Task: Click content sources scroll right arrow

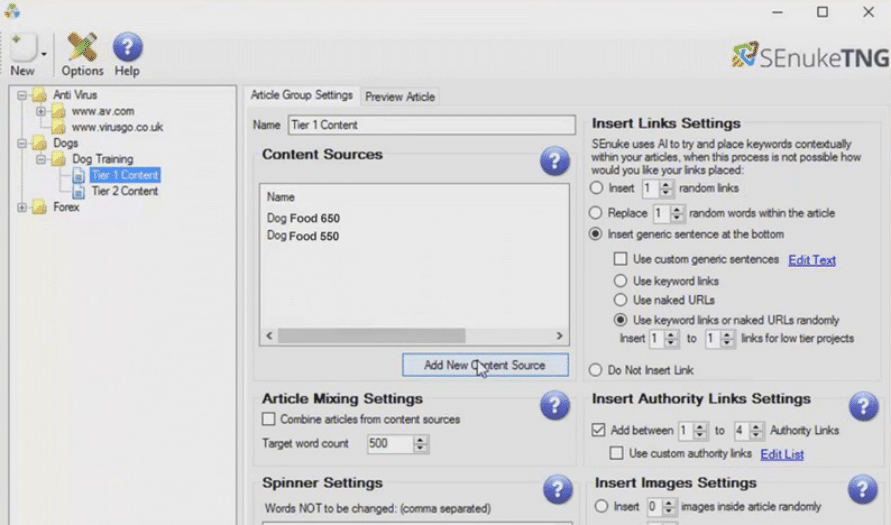Action: click(559, 336)
